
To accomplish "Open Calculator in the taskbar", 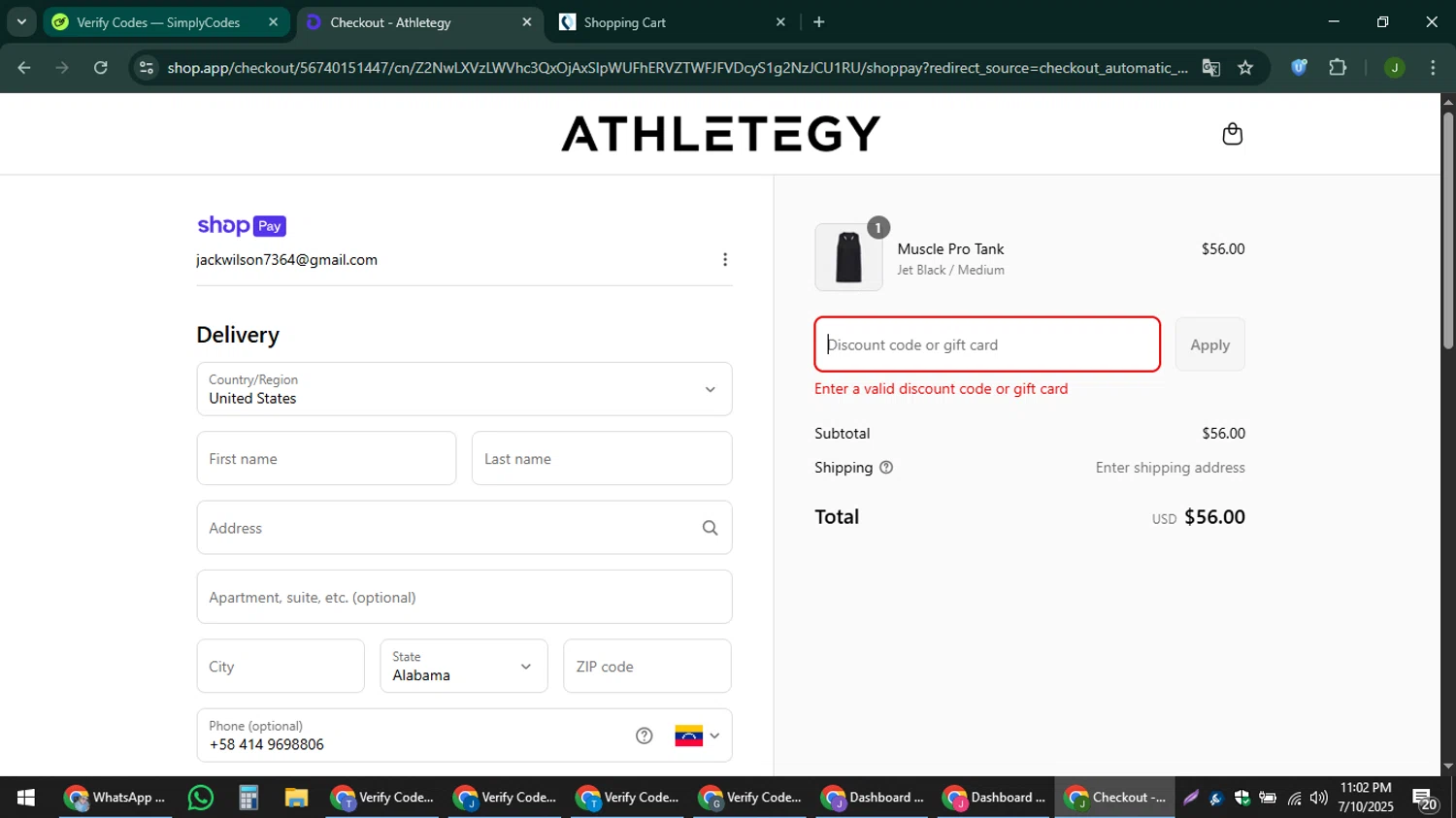I will [248, 798].
